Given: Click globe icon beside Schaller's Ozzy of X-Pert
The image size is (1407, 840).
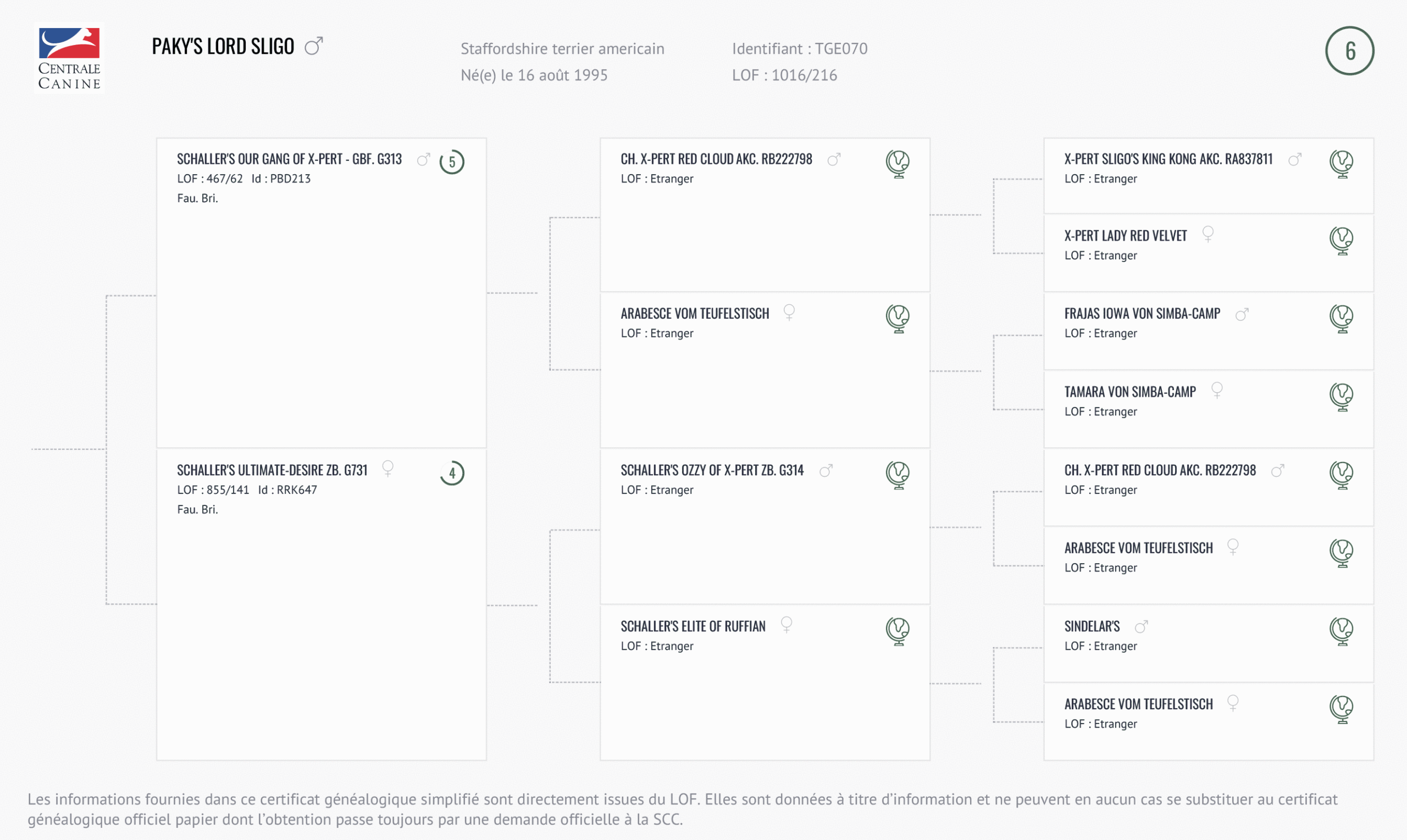Looking at the screenshot, I should pyautogui.click(x=898, y=475).
